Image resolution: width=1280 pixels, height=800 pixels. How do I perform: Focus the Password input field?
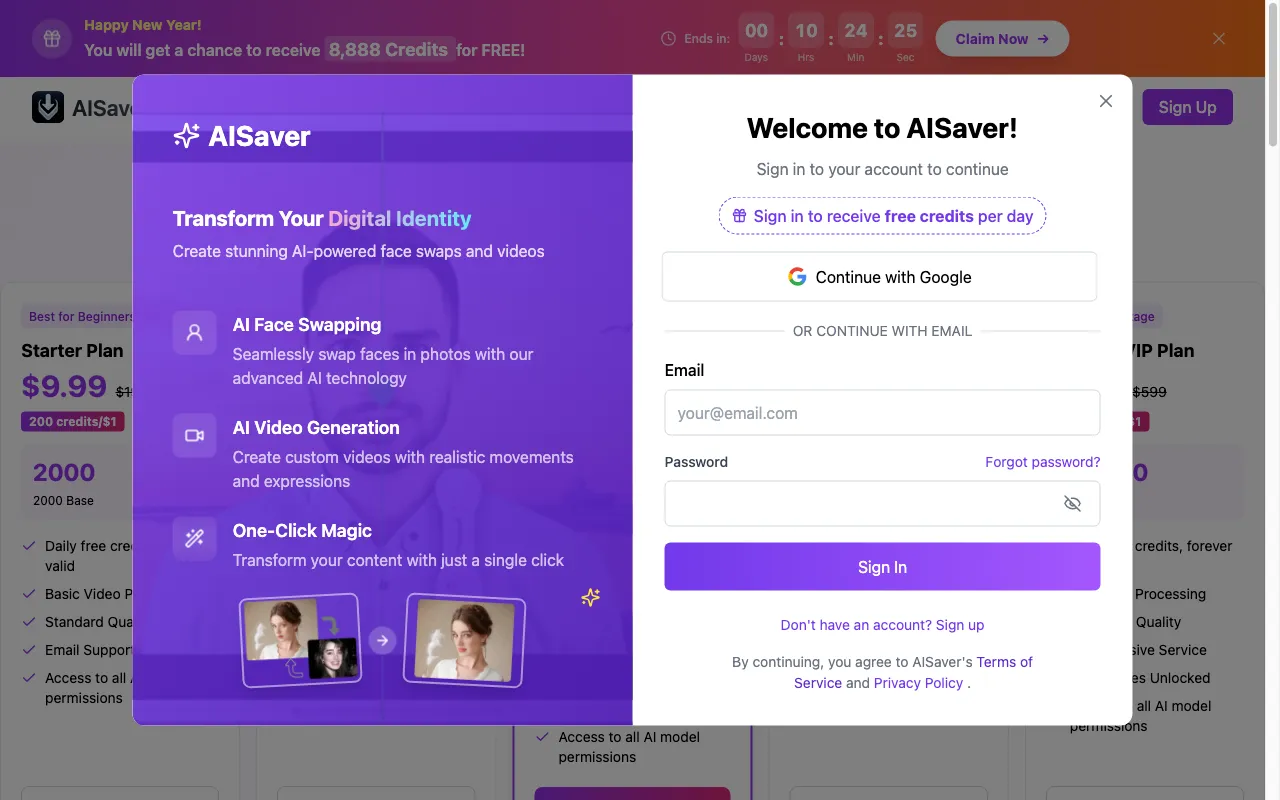coord(882,504)
